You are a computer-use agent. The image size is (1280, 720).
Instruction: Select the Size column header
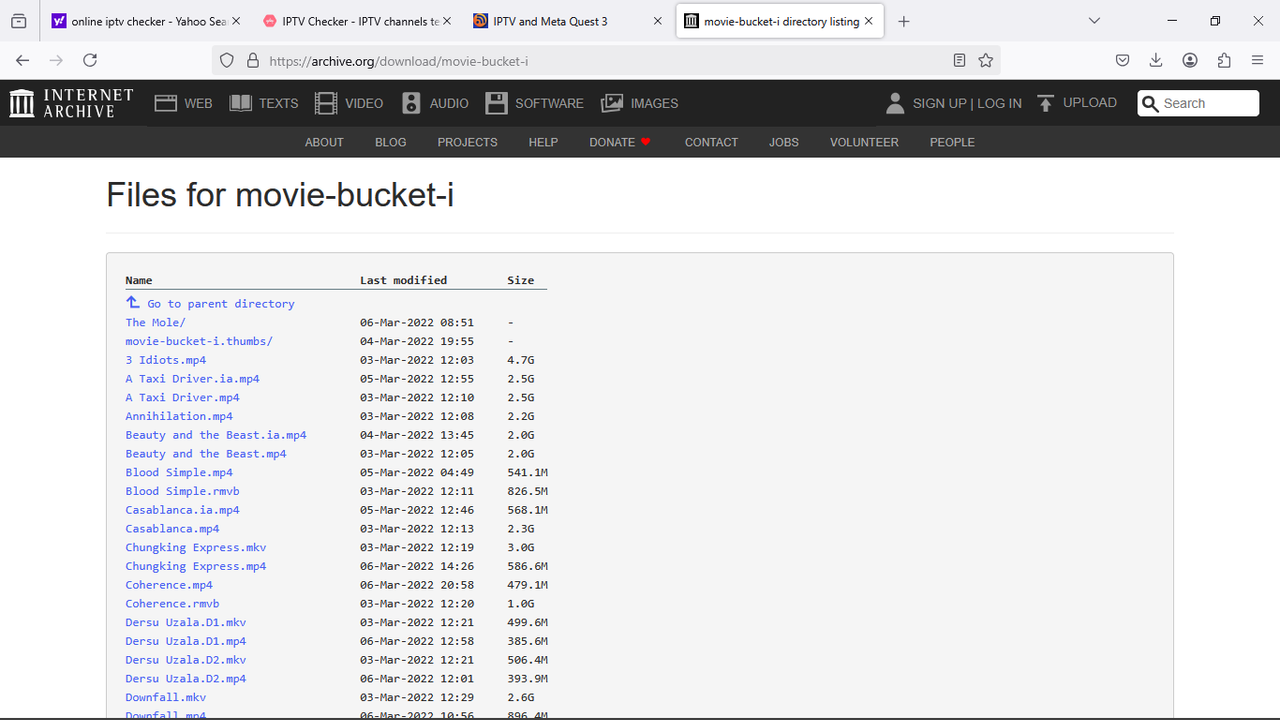pyautogui.click(x=521, y=280)
